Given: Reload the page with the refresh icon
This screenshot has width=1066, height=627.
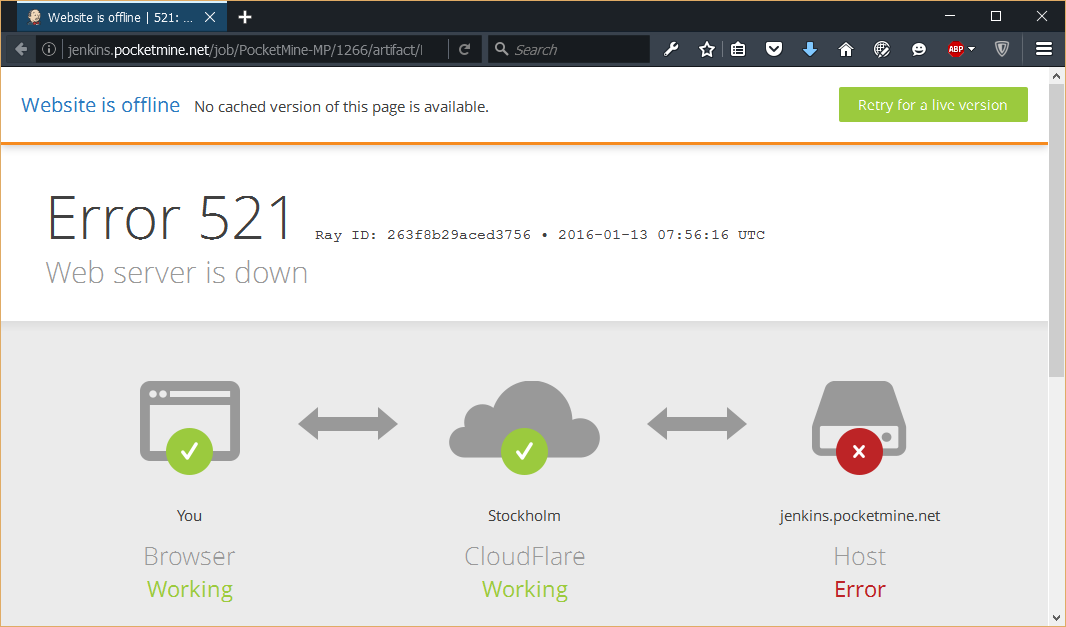Looking at the screenshot, I should pyautogui.click(x=465, y=49).
